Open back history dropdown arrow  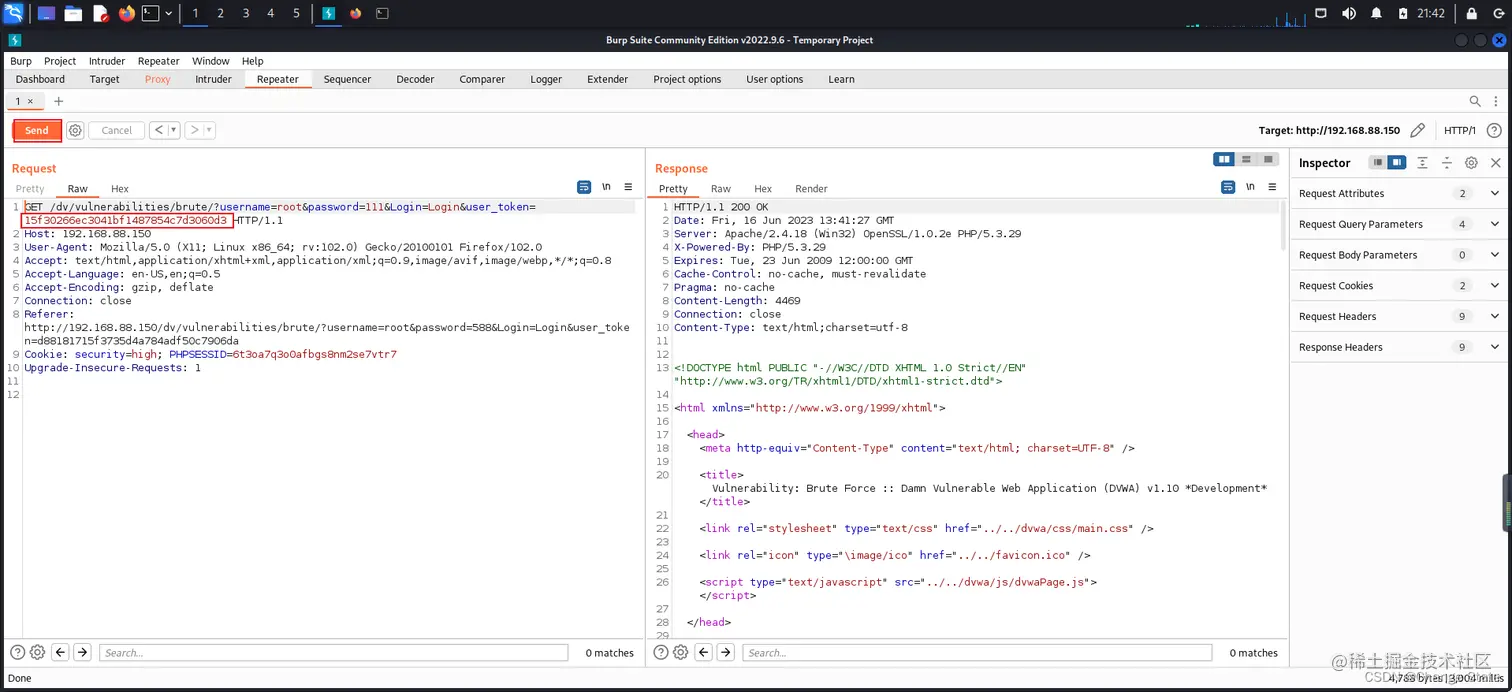[173, 130]
